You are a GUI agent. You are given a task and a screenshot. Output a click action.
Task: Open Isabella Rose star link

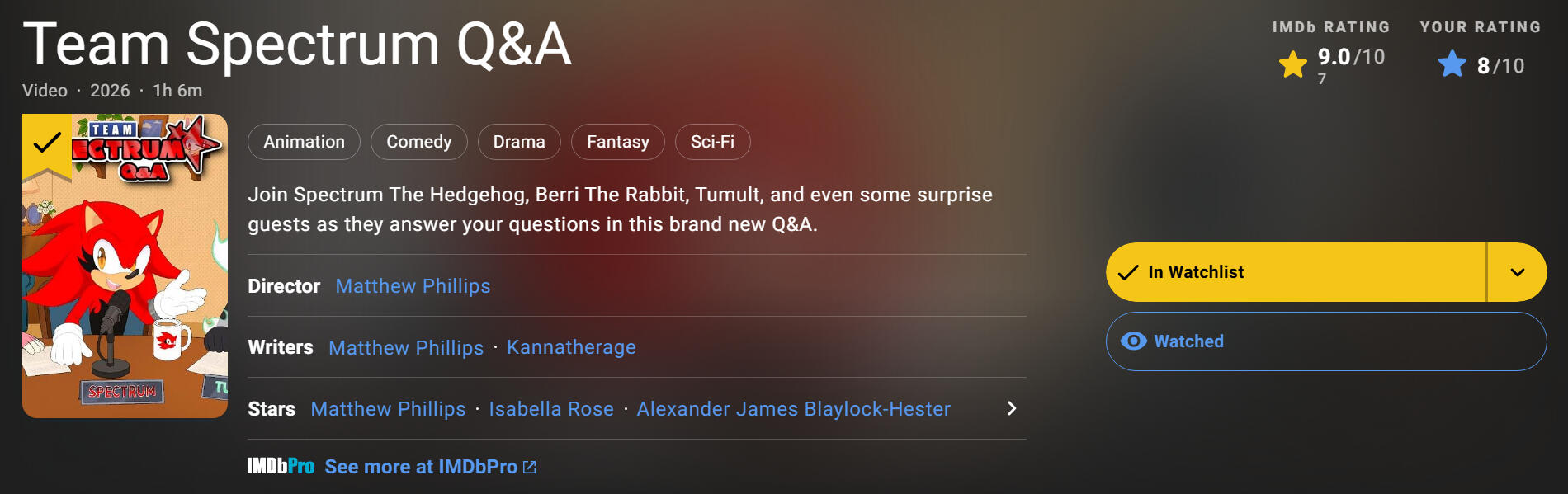551,409
